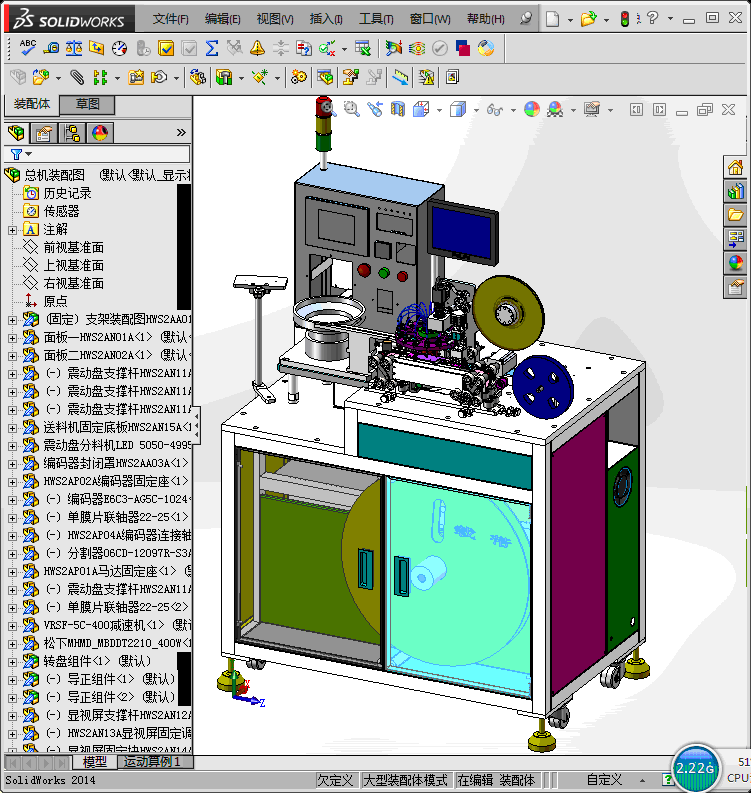751x793 pixels.
Task: Open the Compare Documents tool
Action: [303, 48]
